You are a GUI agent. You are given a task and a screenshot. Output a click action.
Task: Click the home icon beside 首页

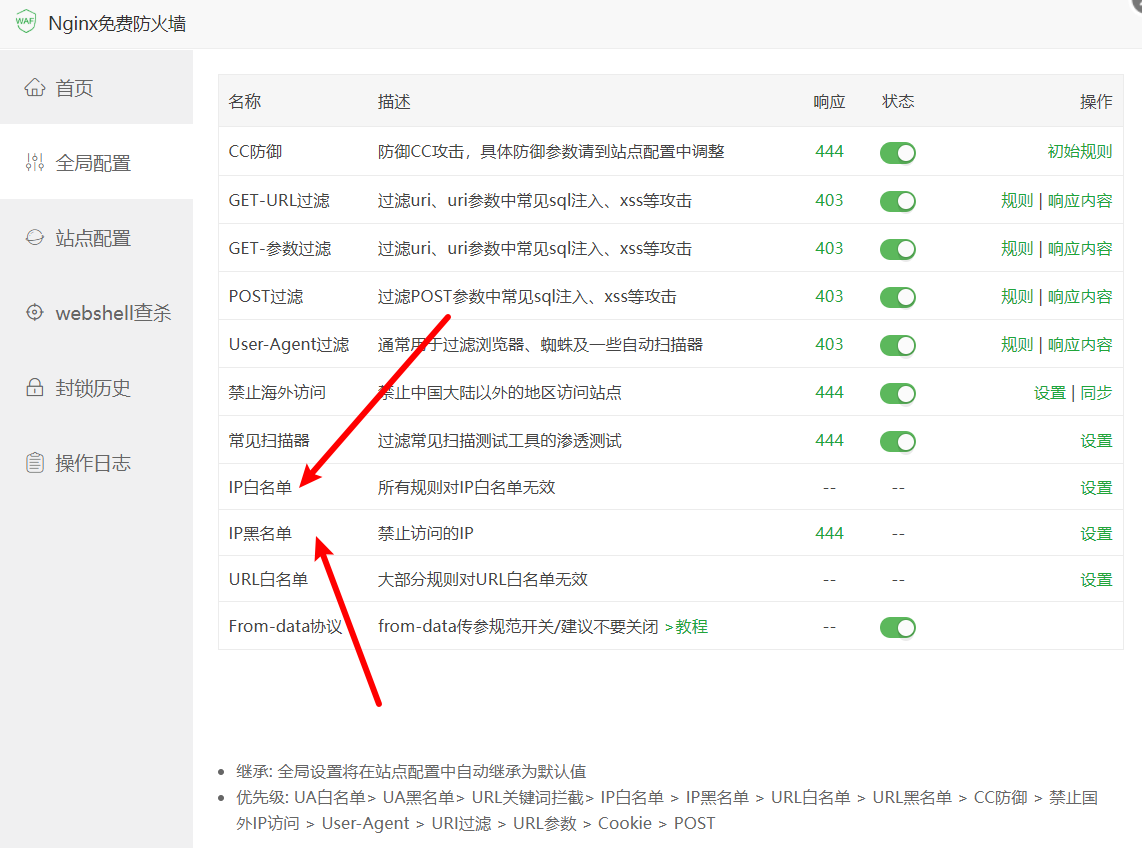click(34, 87)
